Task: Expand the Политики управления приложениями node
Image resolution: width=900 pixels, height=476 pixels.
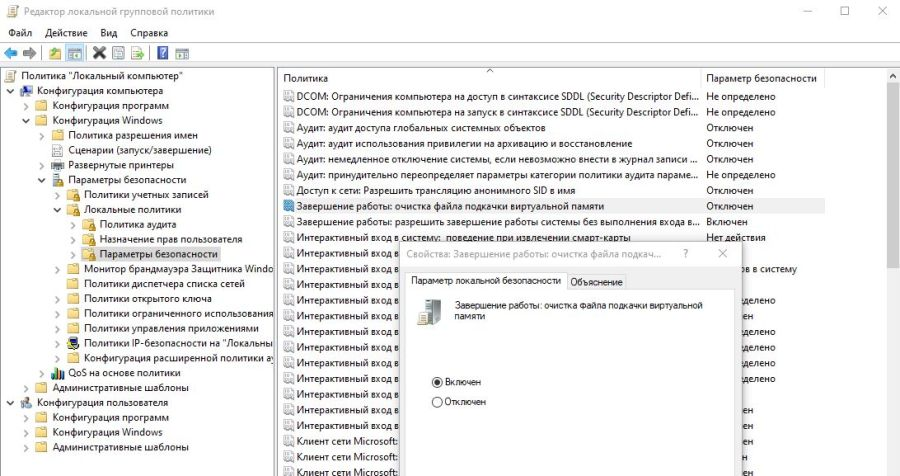Action: click(57, 328)
